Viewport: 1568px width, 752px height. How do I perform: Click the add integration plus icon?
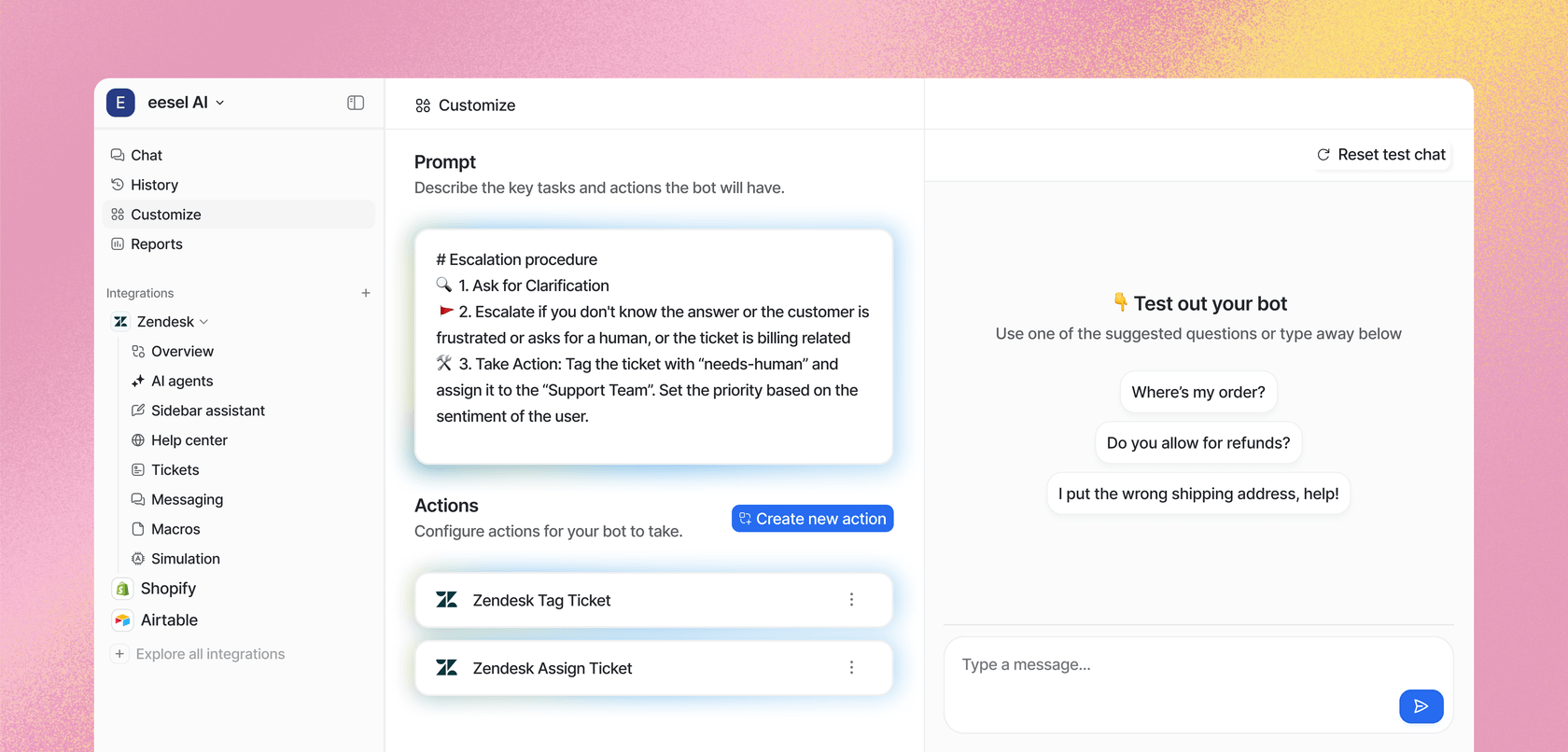tap(366, 293)
